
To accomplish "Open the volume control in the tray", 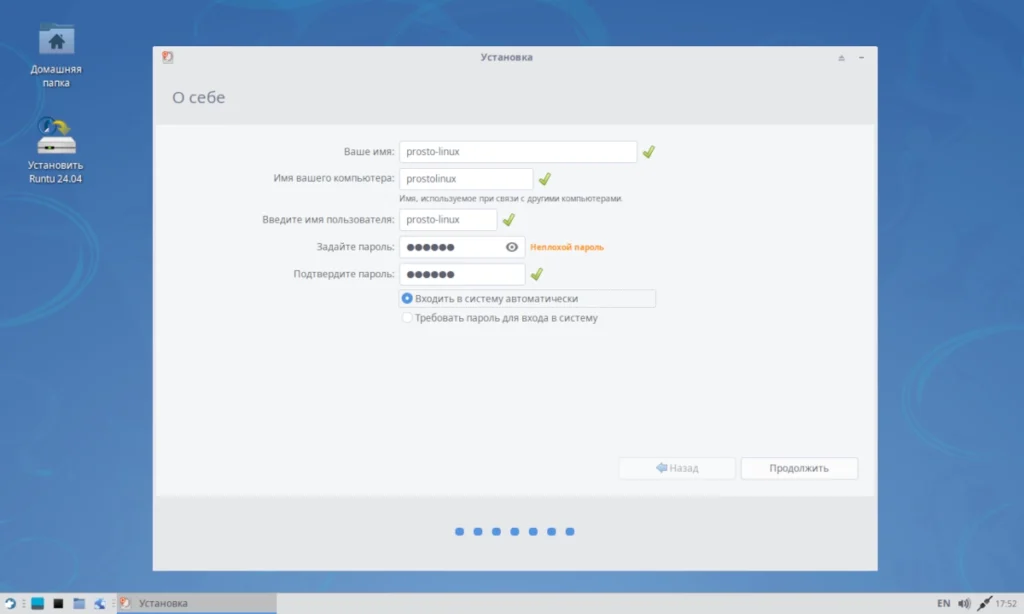I will 964,604.
